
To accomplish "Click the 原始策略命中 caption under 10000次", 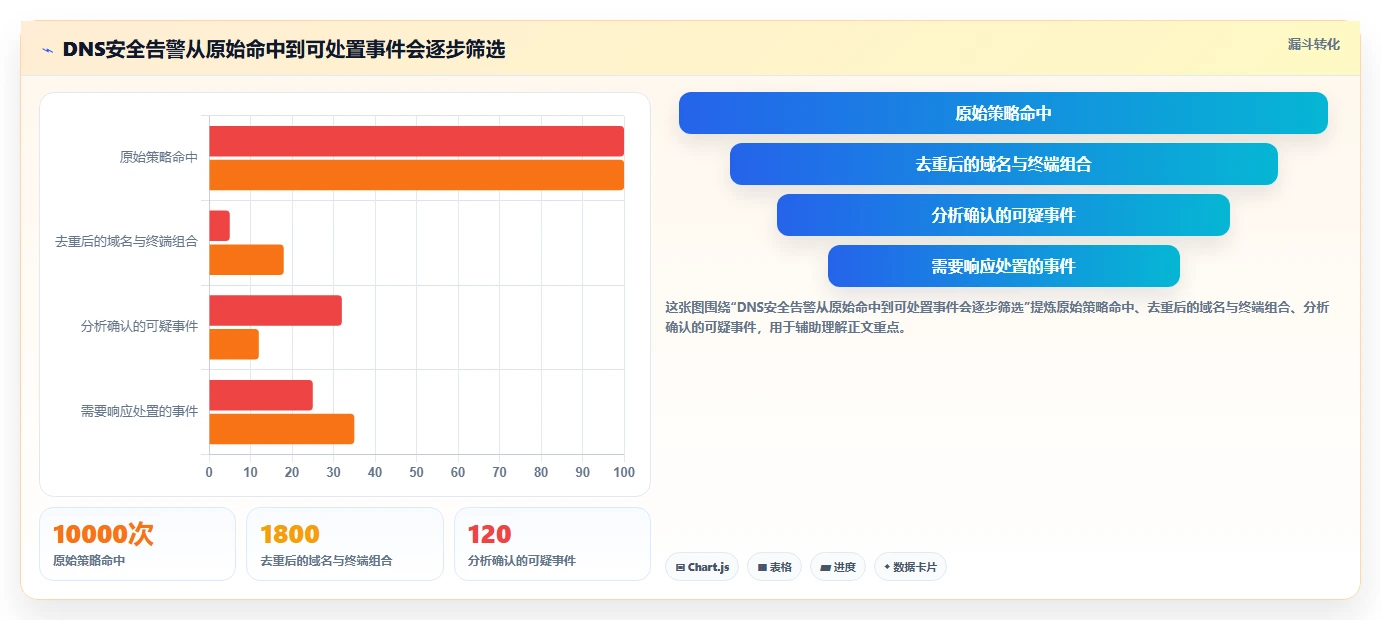I will pos(89,561).
